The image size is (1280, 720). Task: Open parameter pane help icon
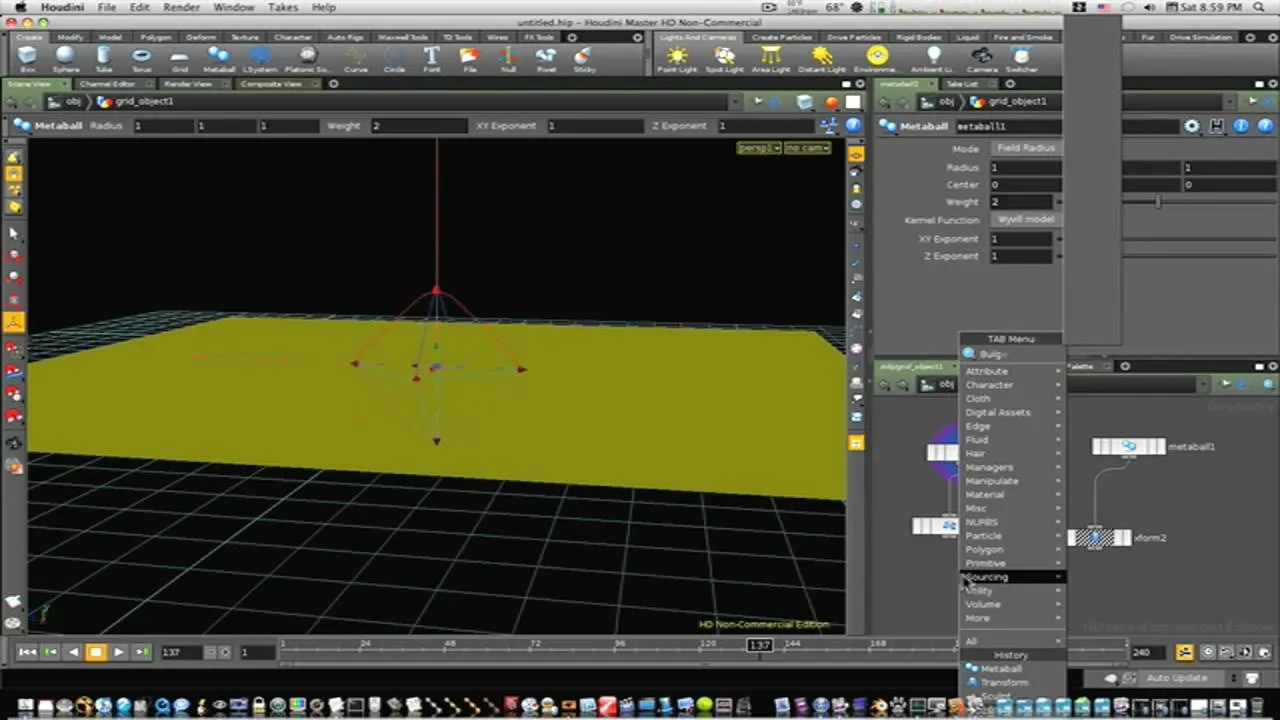coord(1264,126)
